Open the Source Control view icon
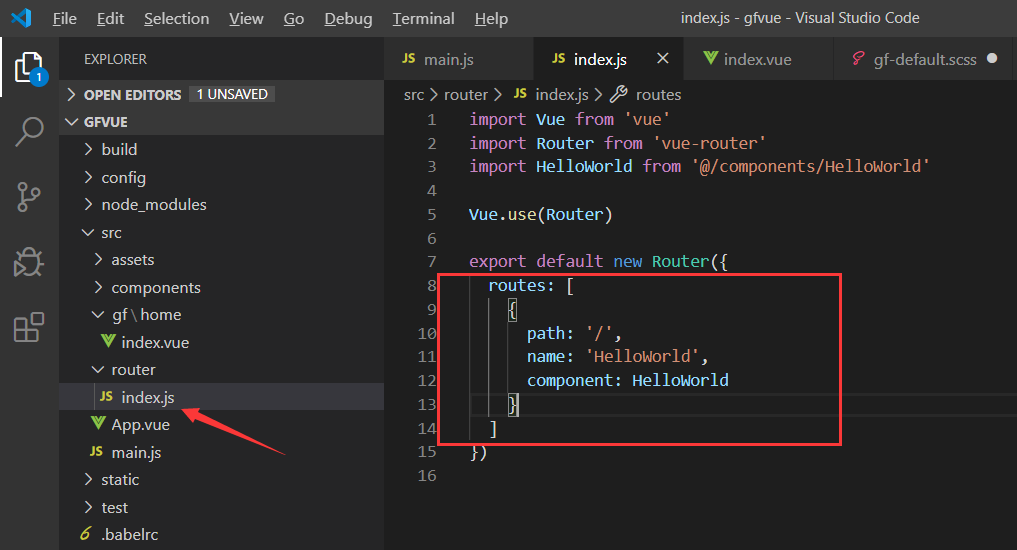The width and height of the screenshot is (1017, 550). click(29, 197)
